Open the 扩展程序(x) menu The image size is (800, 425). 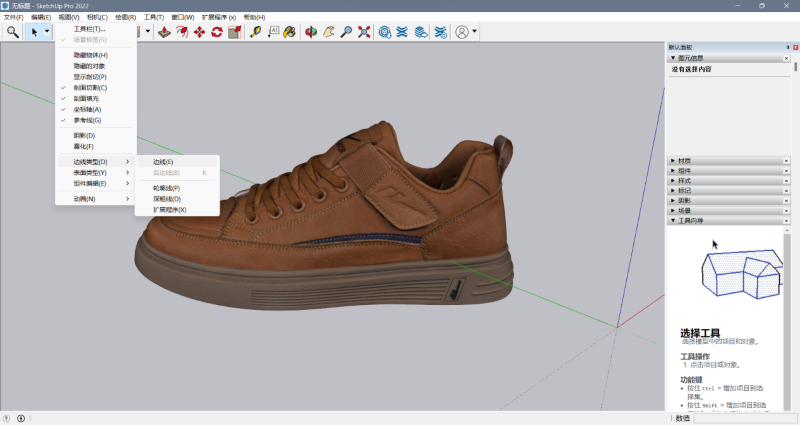(x=219, y=17)
